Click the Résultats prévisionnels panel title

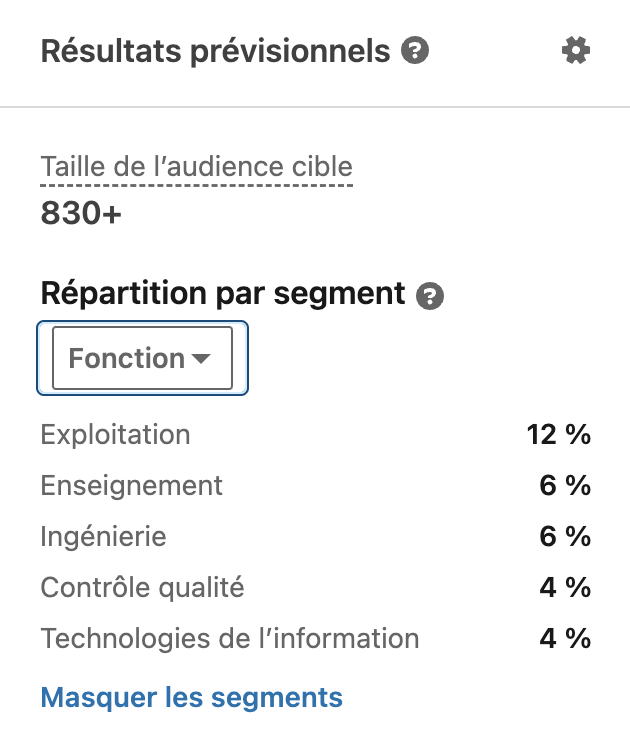(215, 51)
